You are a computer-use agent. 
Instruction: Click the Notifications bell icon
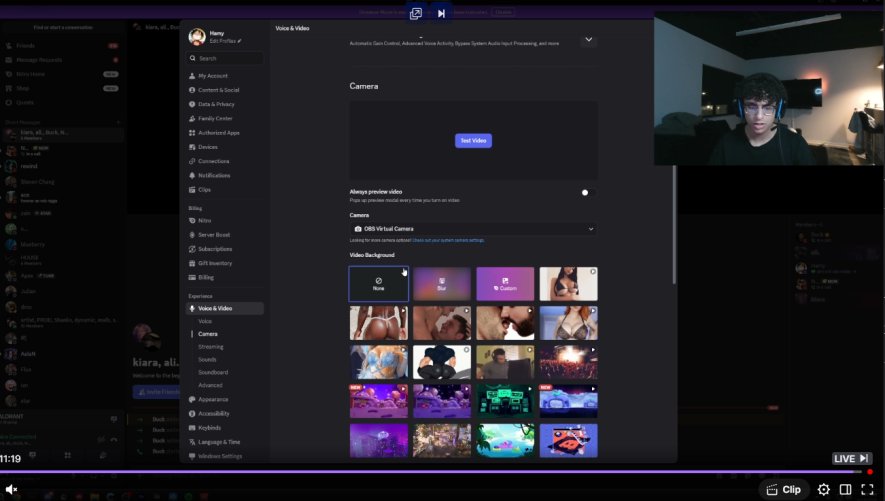192,175
